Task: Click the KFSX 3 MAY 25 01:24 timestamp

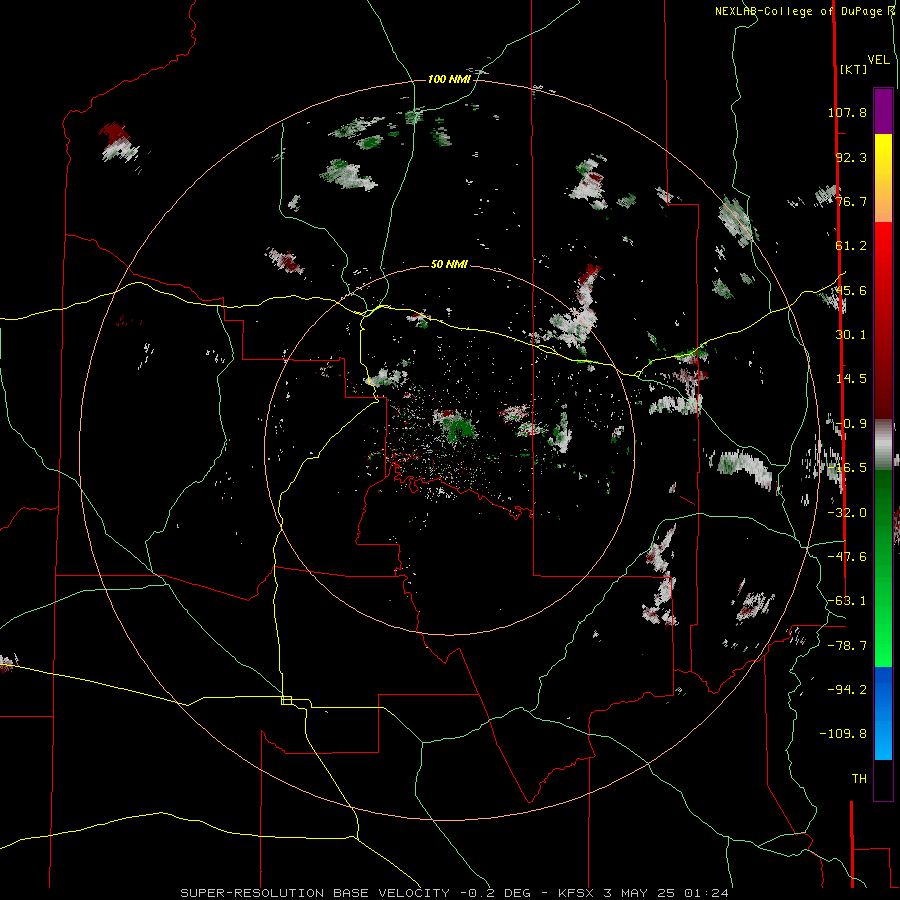Action: [643, 893]
